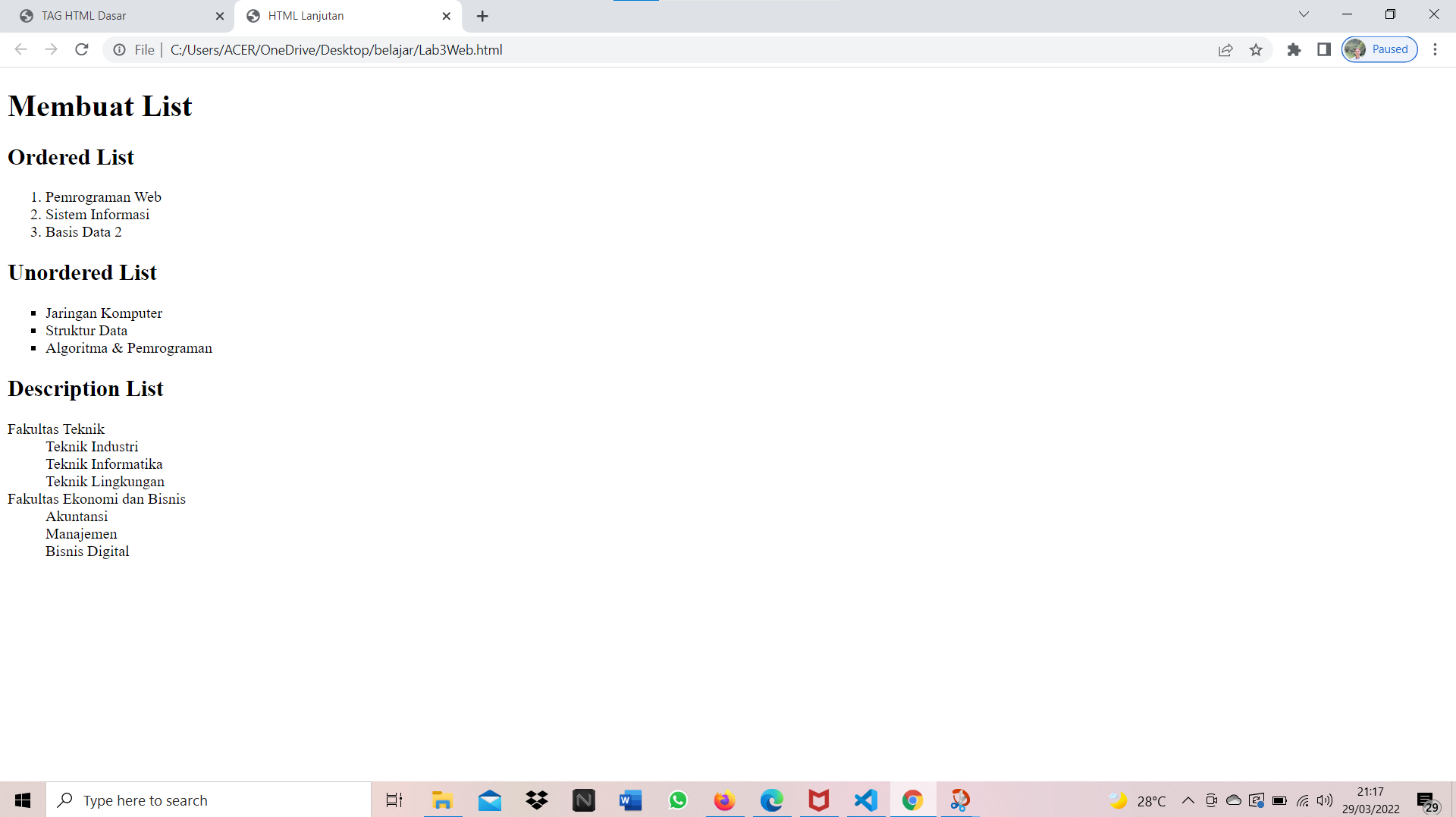Open Firefox from the taskbar
Viewport: 1456px width, 817px height.
724,800
